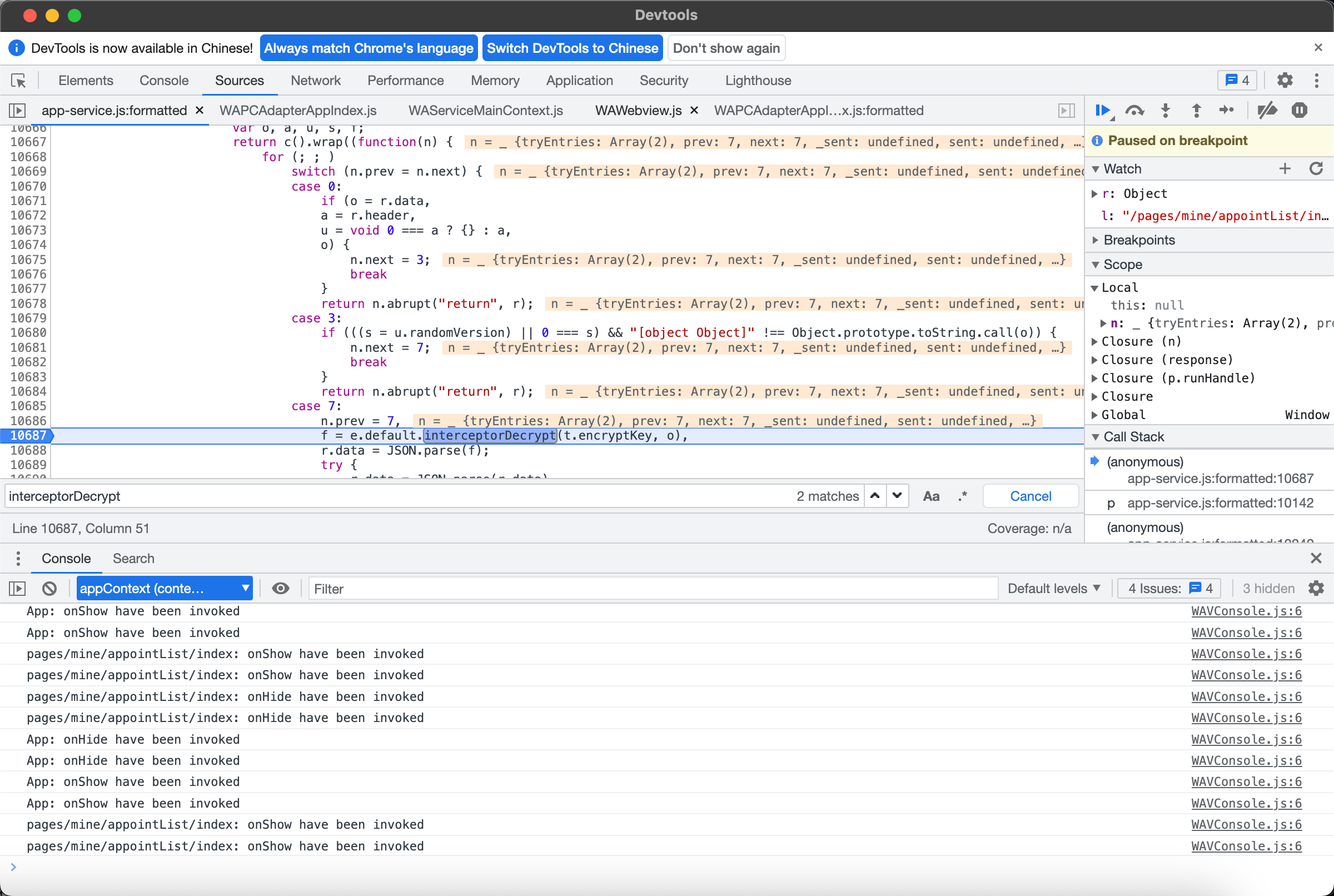Expand the r: Object watch entry
This screenshot has height=896, width=1334.
(1094, 194)
